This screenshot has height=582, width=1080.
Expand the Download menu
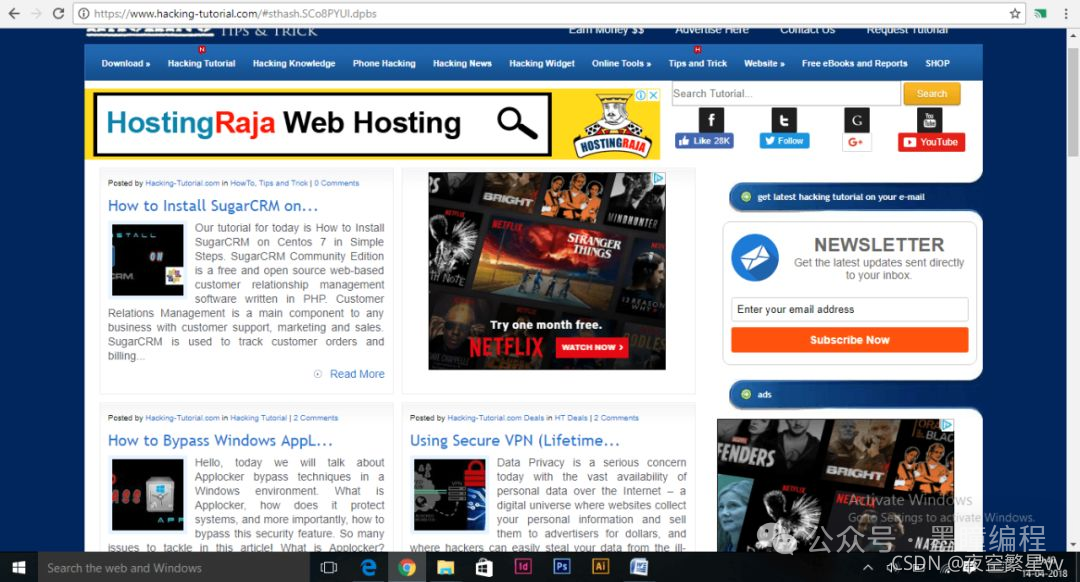125,63
